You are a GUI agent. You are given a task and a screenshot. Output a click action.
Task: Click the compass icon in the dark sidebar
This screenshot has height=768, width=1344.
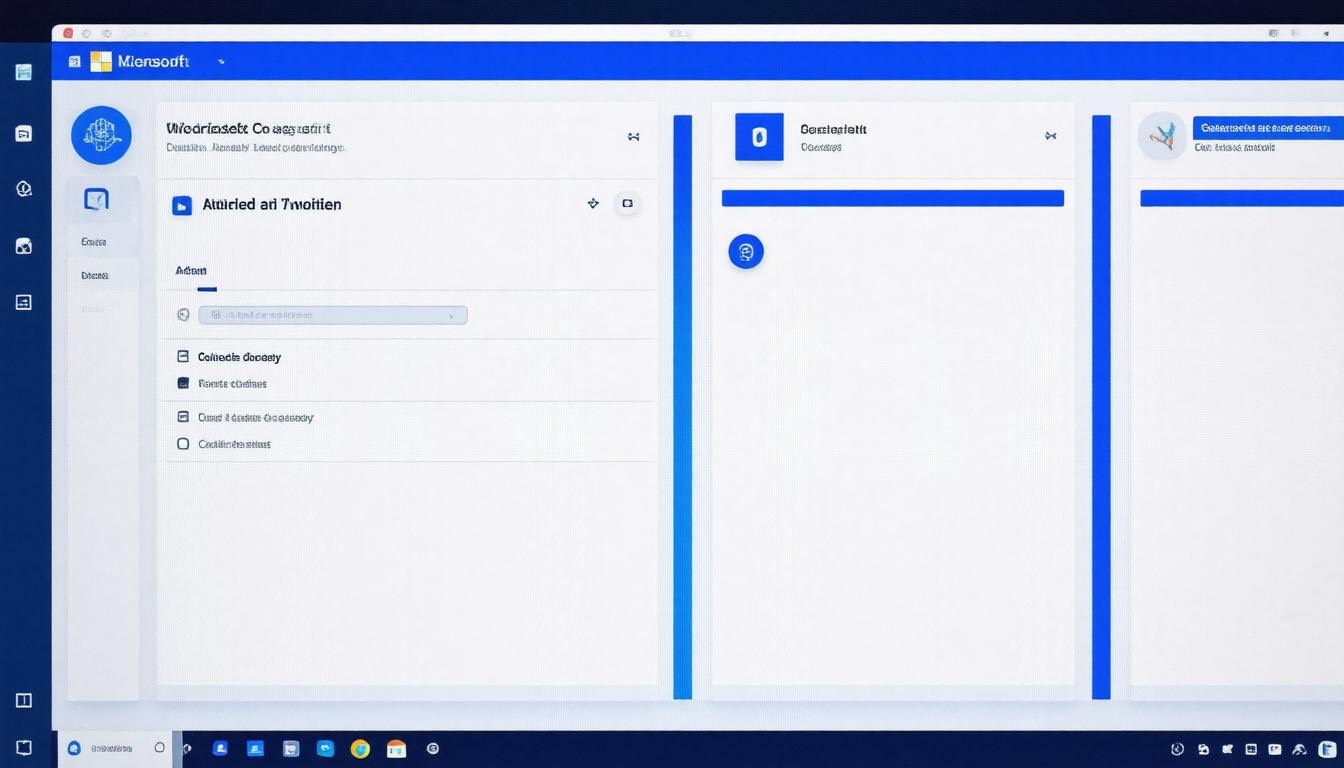tap(23, 187)
